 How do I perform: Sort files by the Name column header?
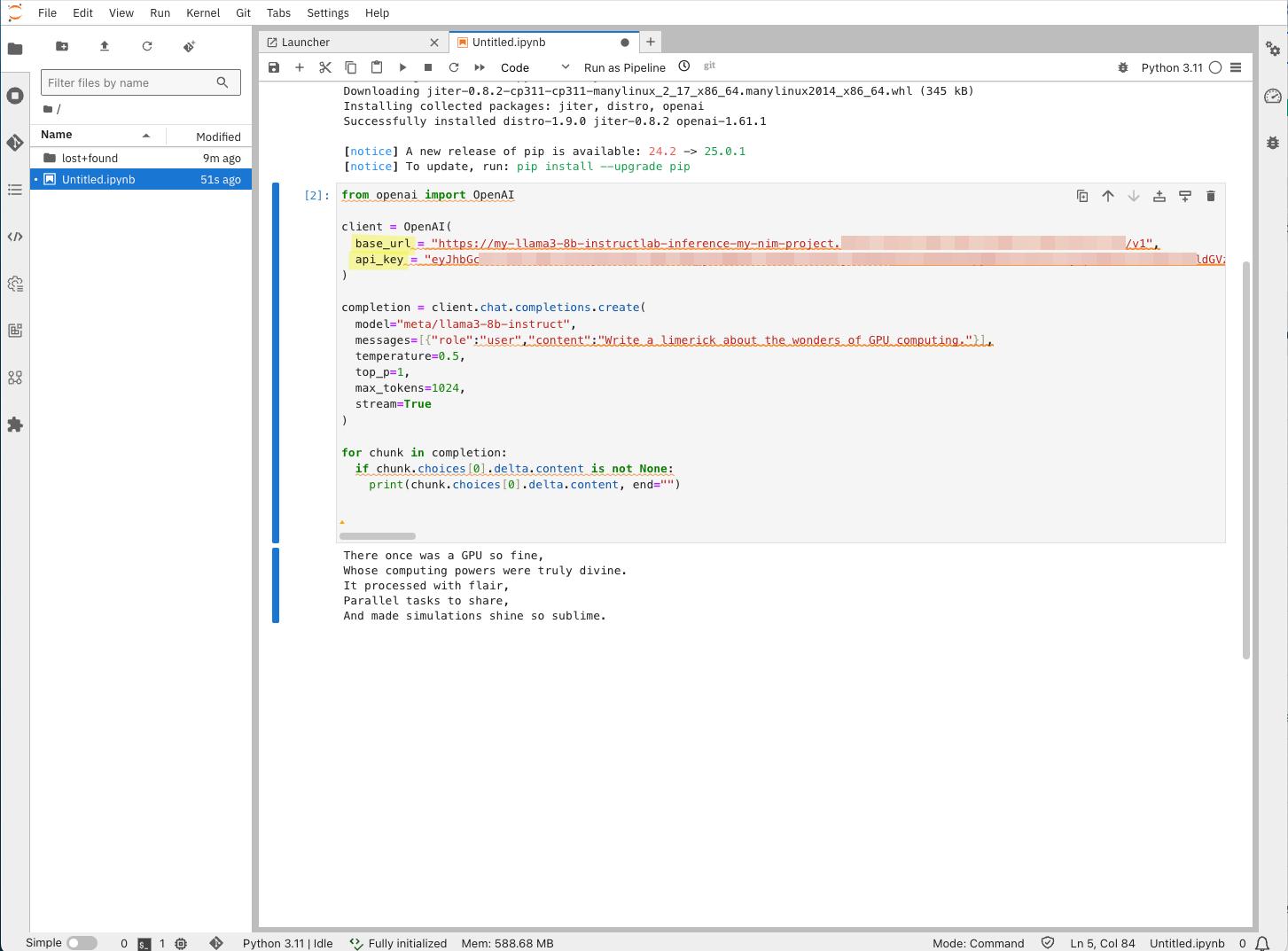tap(57, 135)
